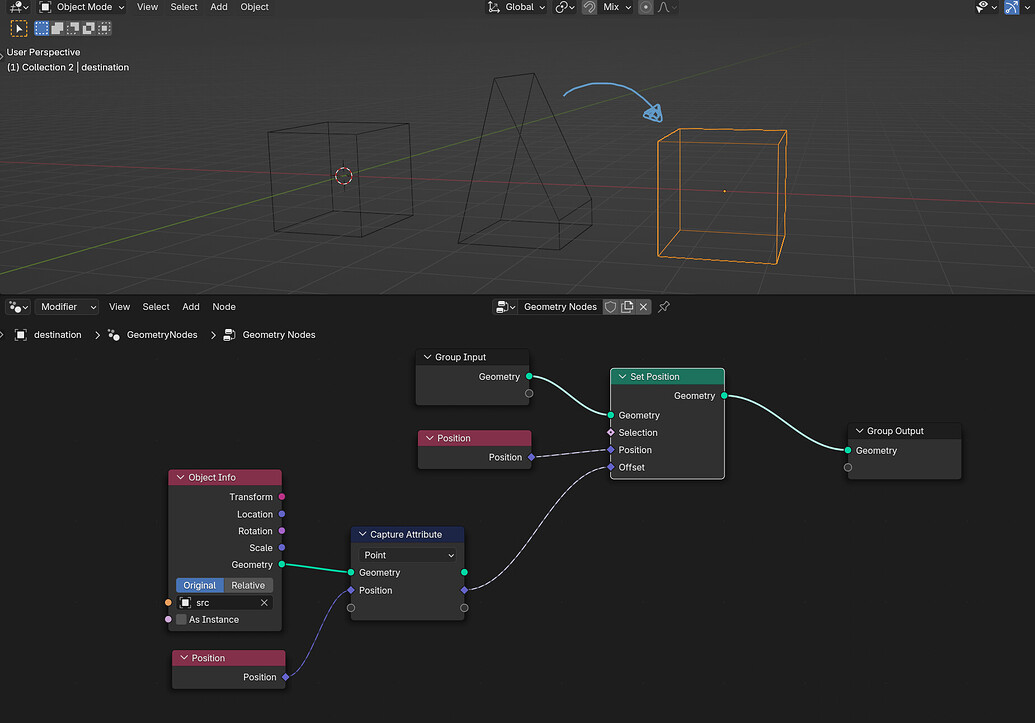Open the 3D viewport editor type menu

[x=18, y=7]
